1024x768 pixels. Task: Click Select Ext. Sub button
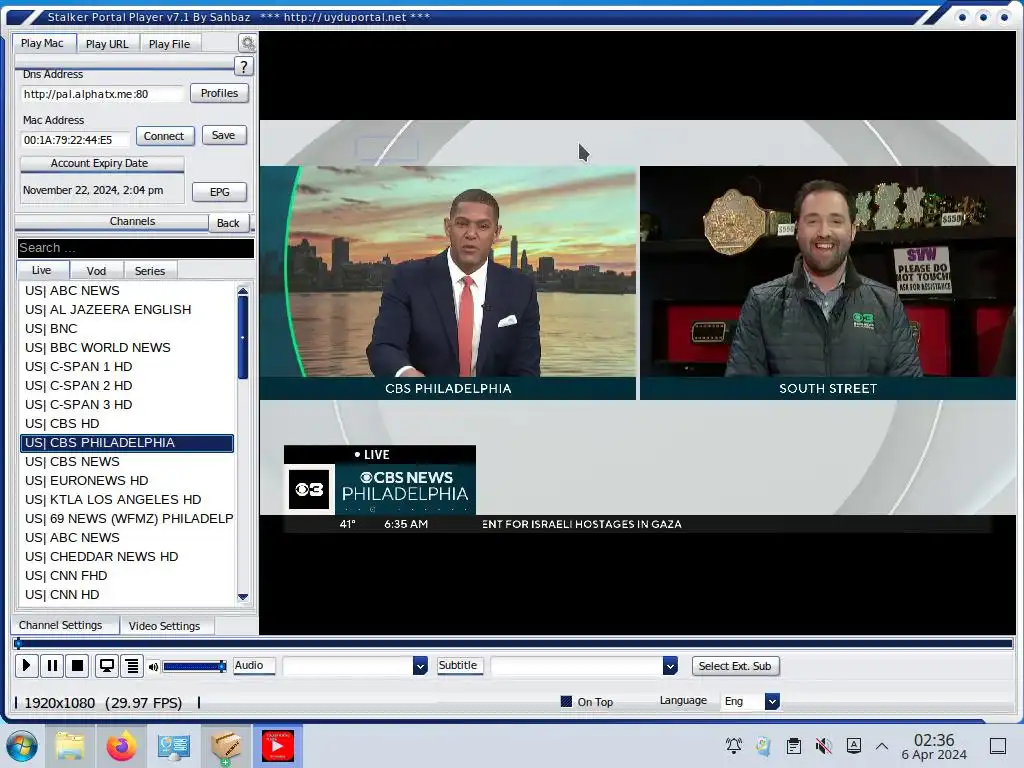tap(735, 666)
